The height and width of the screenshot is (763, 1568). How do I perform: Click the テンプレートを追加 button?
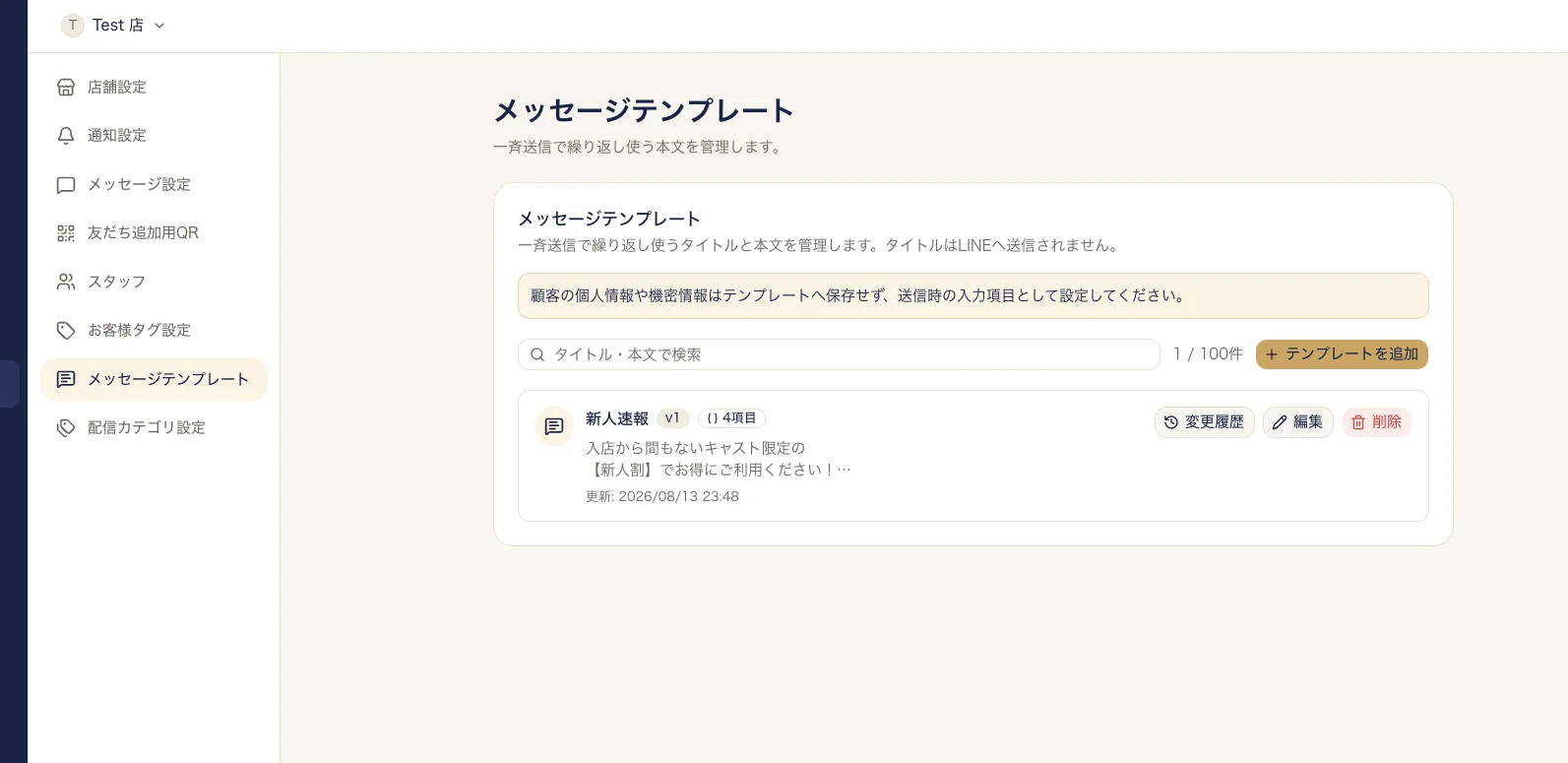coord(1342,354)
